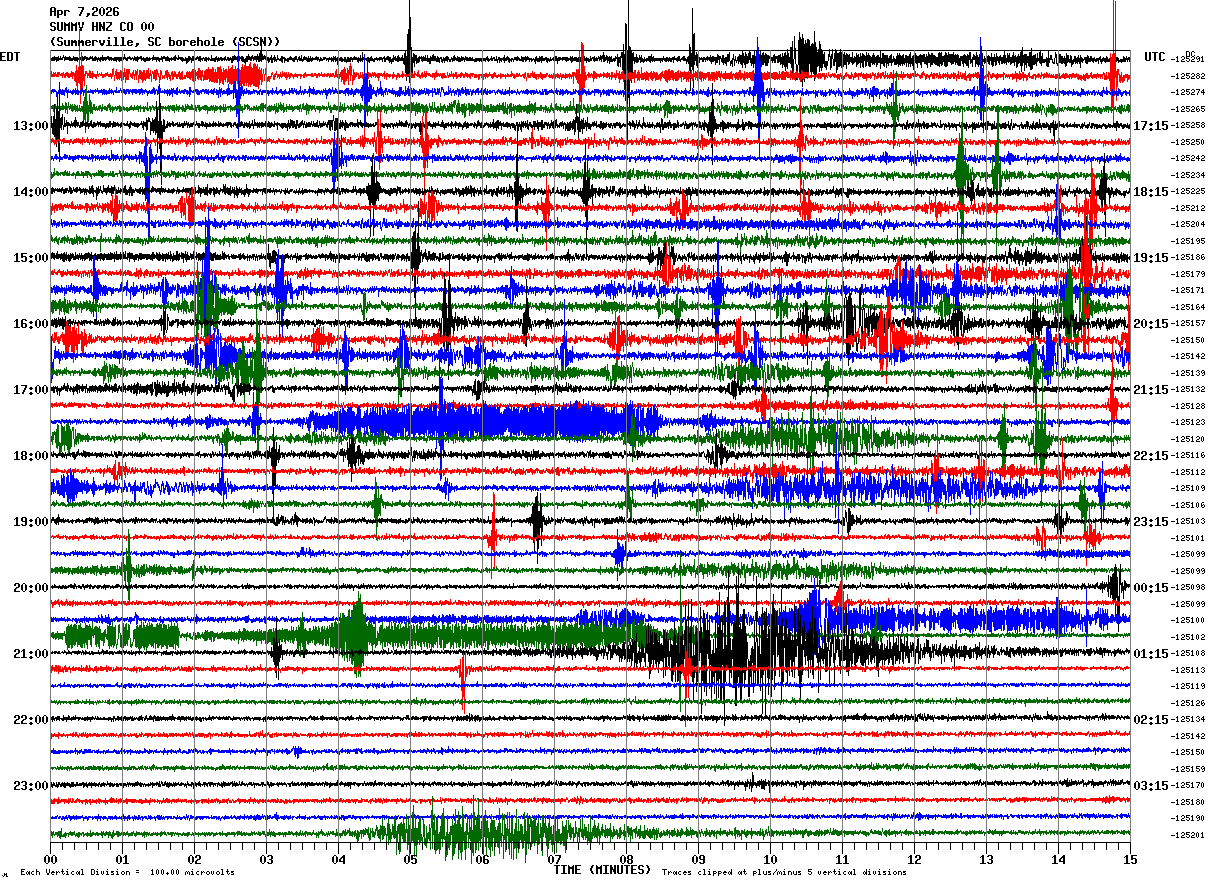1210x886 pixels.
Task: Click the DC offset value -125234
Action: click(1187, 175)
